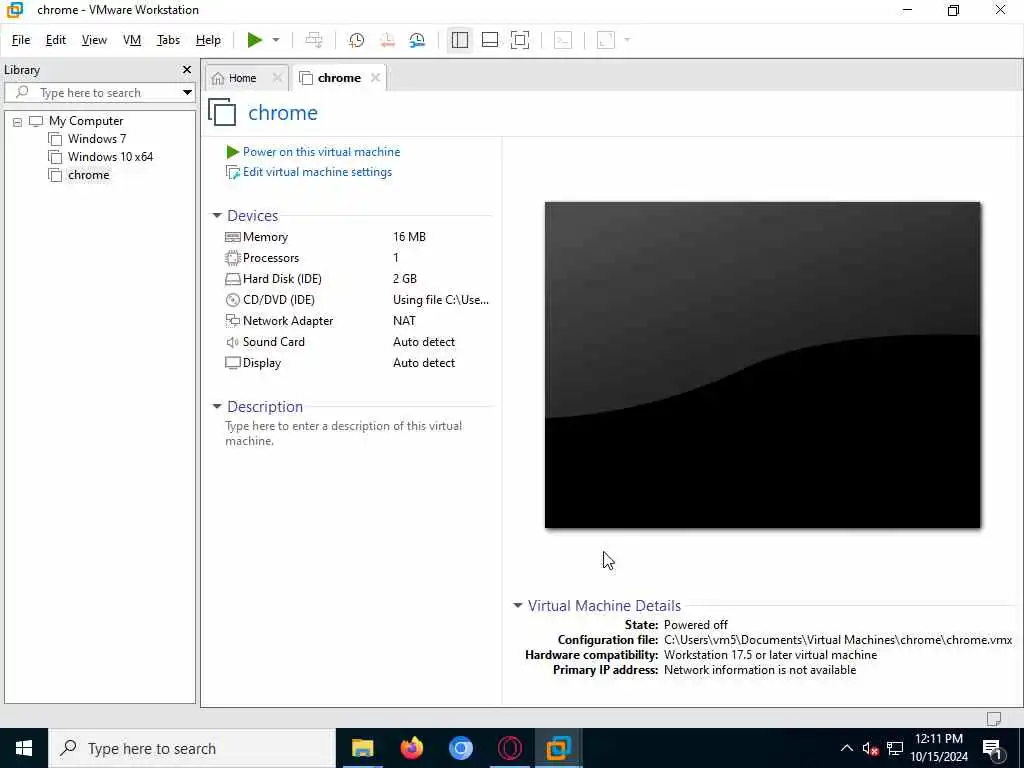Open Firefox from the taskbar
The height and width of the screenshot is (768, 1024).
pyautogui.click(x=411, y=748)
